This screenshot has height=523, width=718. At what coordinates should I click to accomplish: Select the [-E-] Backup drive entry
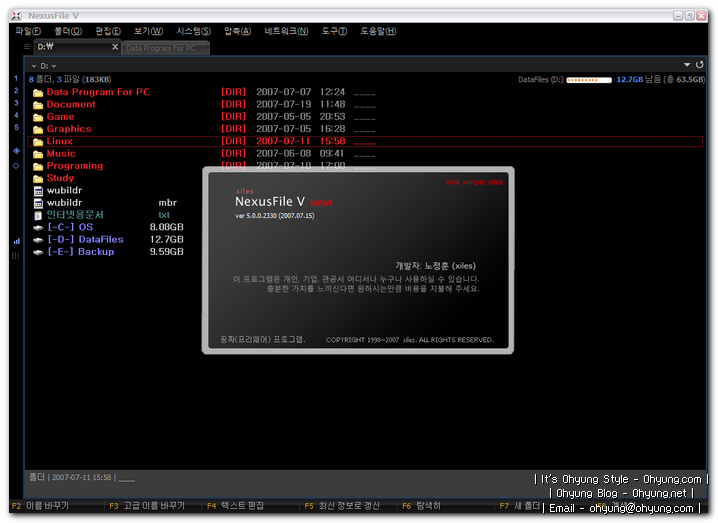pos(81,252)
